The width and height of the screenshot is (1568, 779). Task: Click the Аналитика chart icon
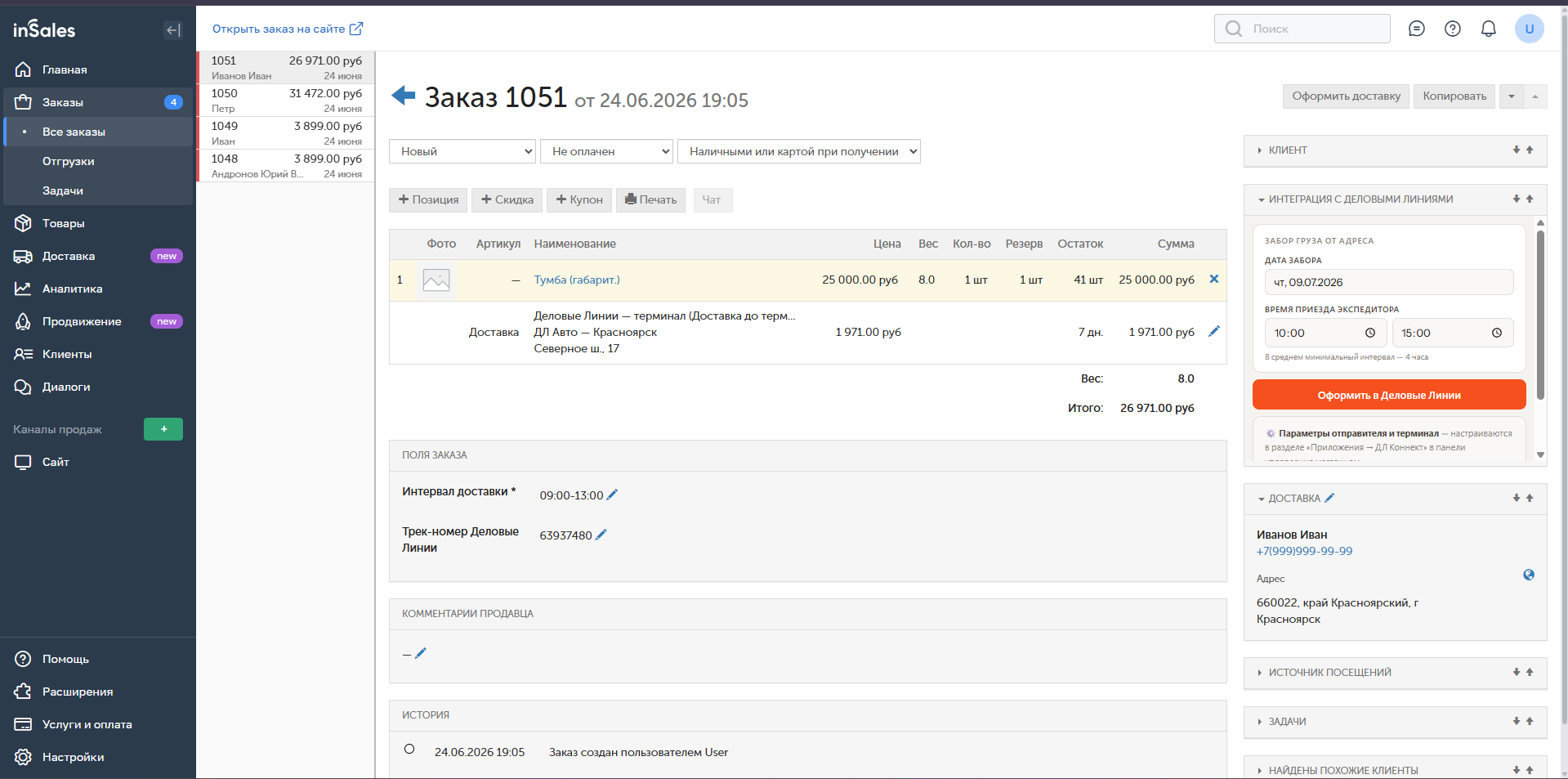coord(23,289)
